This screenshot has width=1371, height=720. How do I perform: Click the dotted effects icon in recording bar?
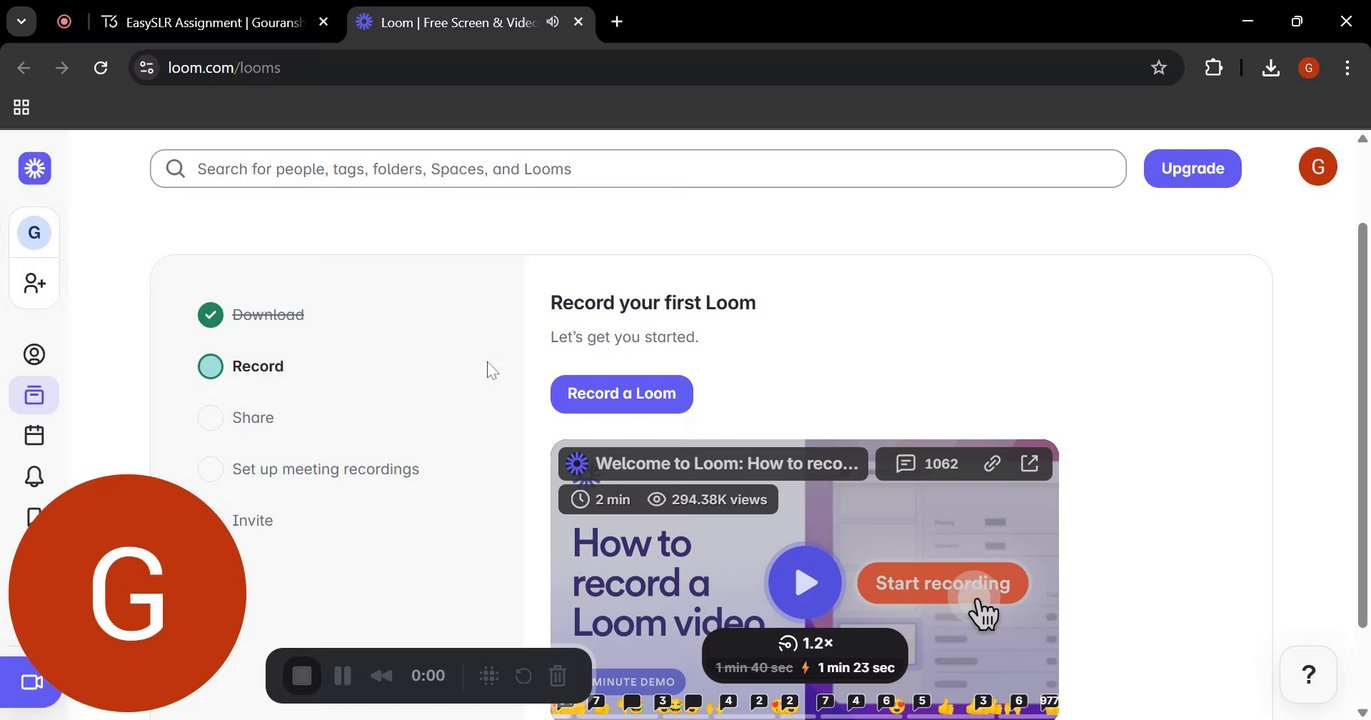click(489, 676)
